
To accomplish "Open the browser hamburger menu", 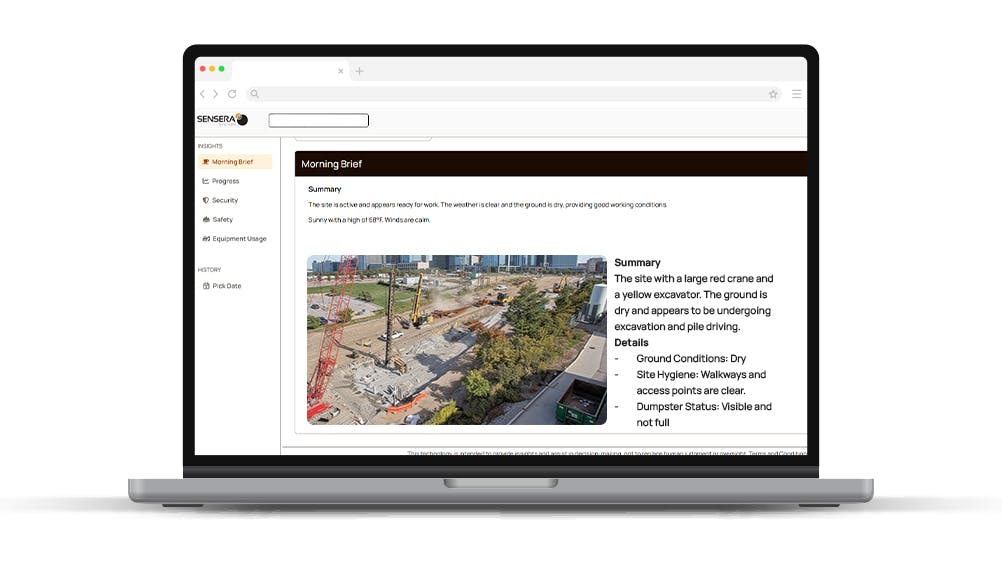I will (x=796, y=94).
